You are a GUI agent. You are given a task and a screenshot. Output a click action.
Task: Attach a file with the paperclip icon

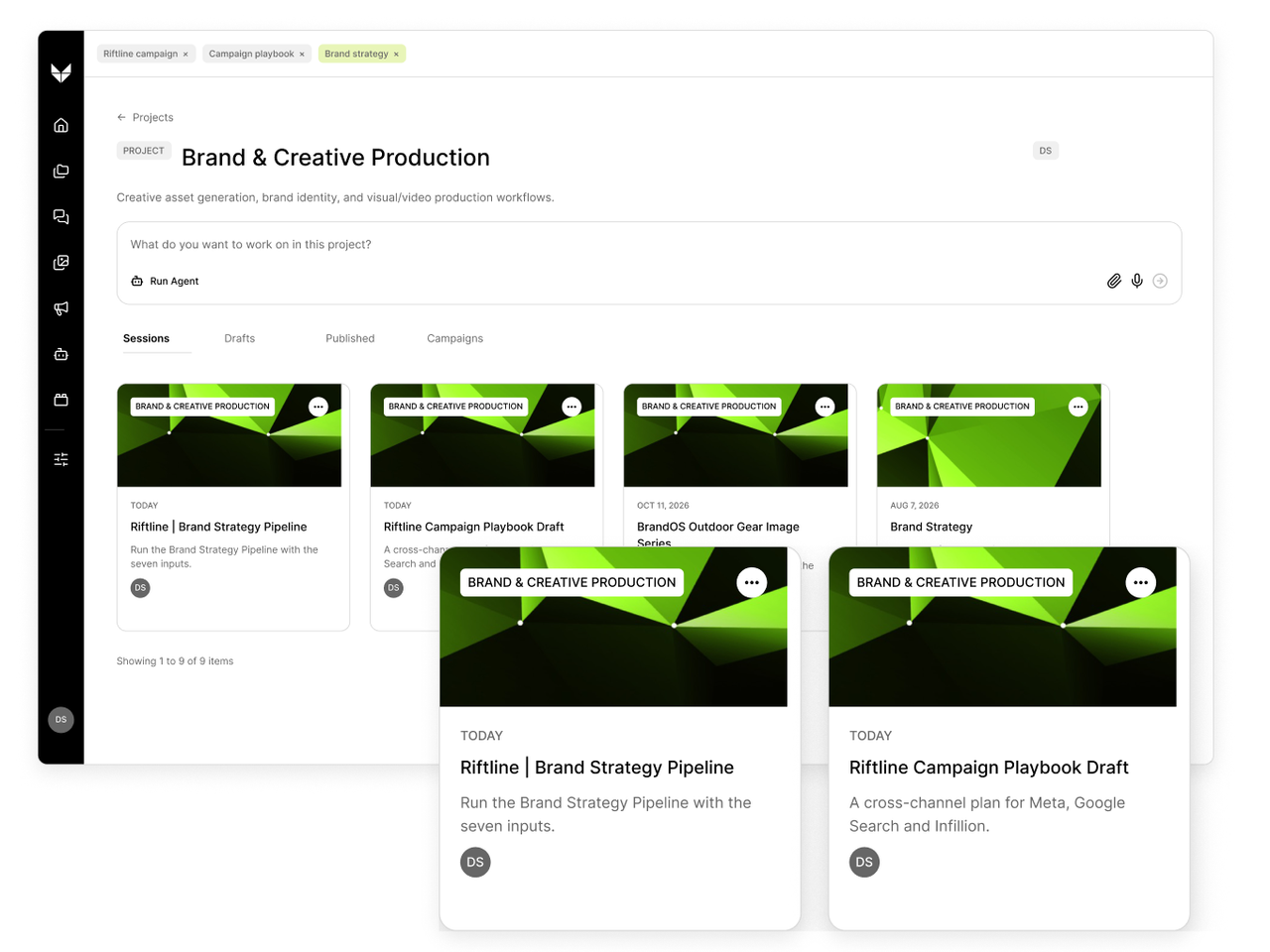click(x=1114, y=282)
